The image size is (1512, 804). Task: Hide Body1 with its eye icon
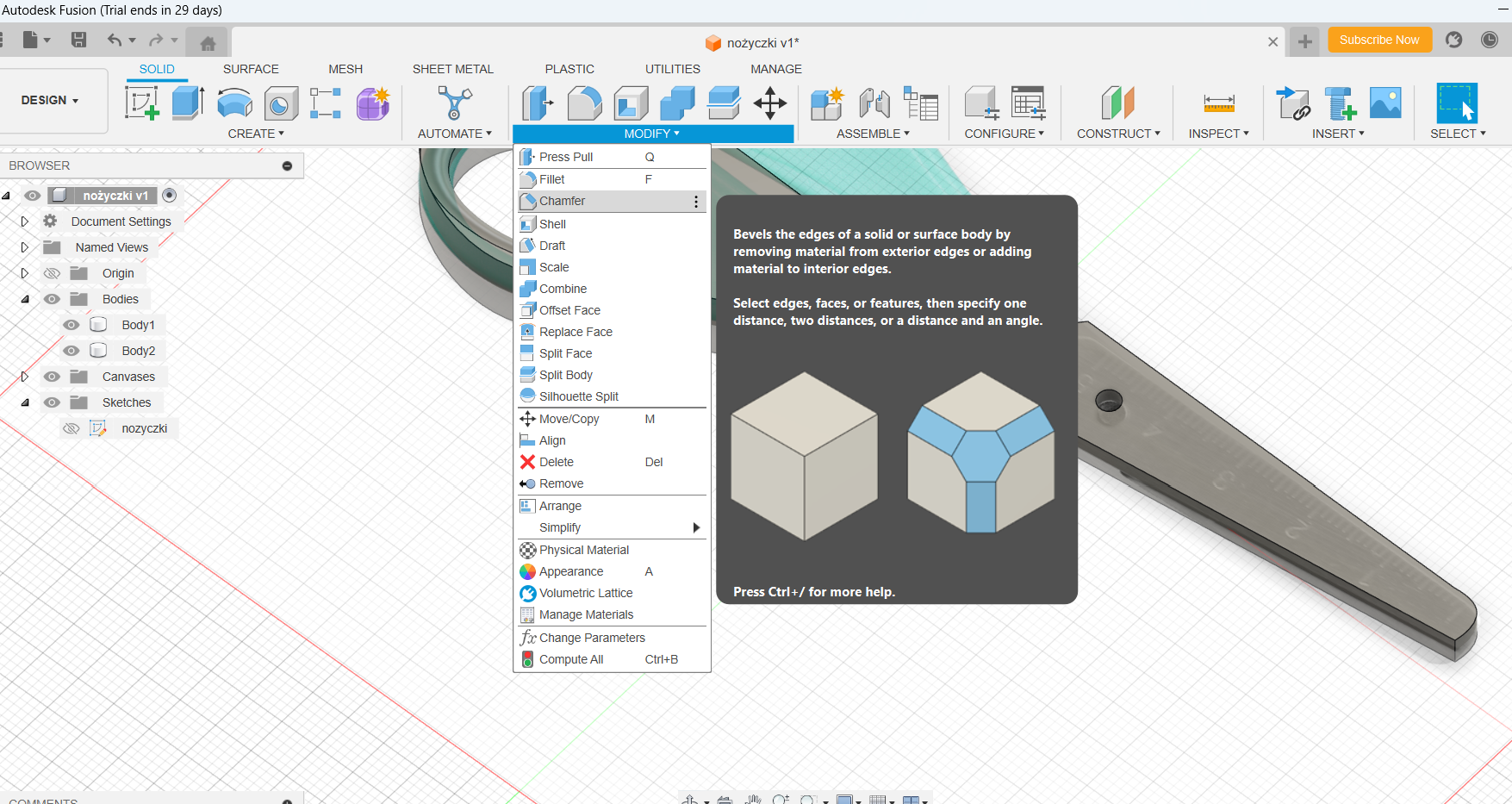click(72, 325)
